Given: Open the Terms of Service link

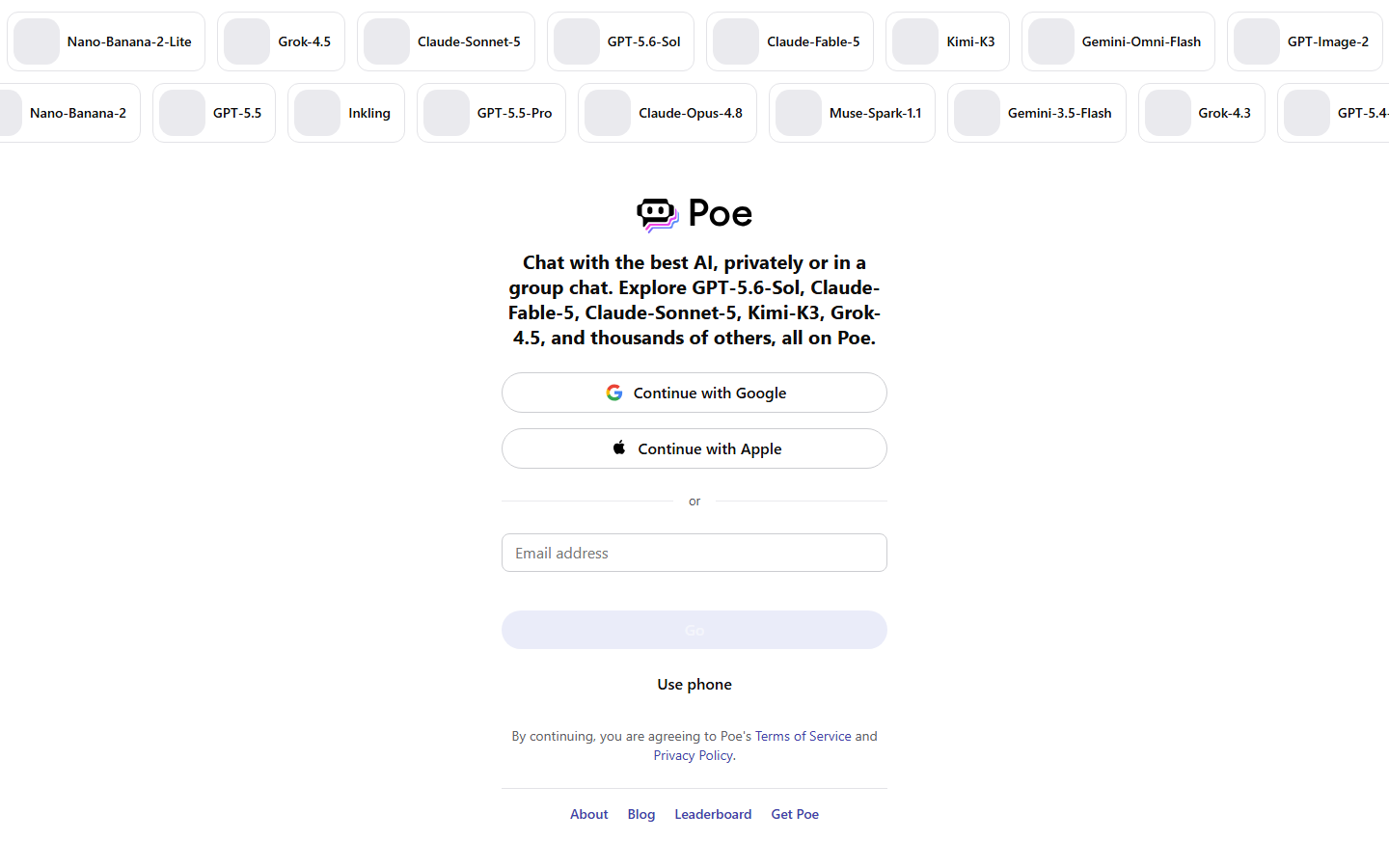Looking at the screenshot, I should click(803, 736).
